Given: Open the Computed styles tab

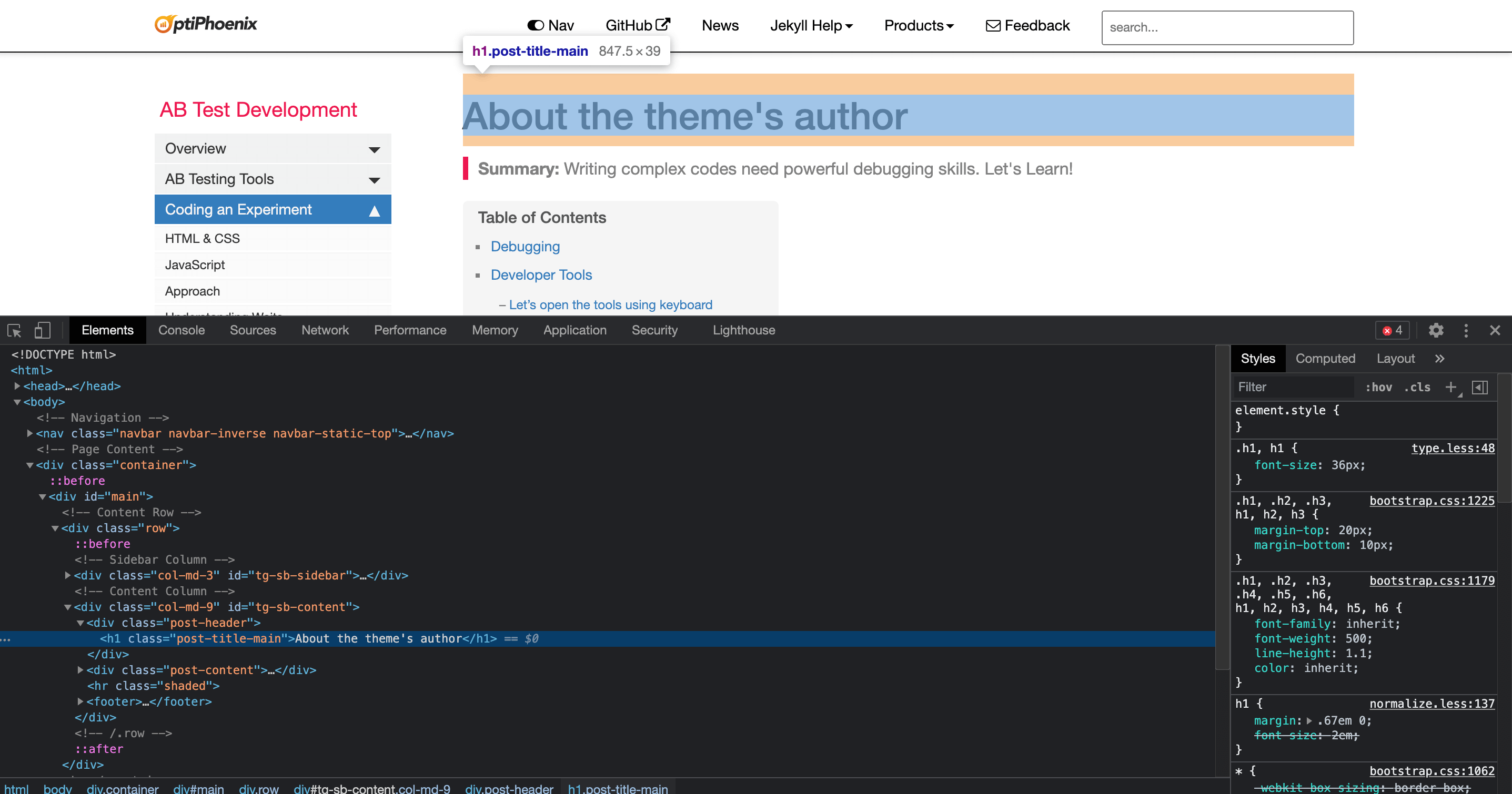Looking at the screenshot, I should [x=1325, y=359].
